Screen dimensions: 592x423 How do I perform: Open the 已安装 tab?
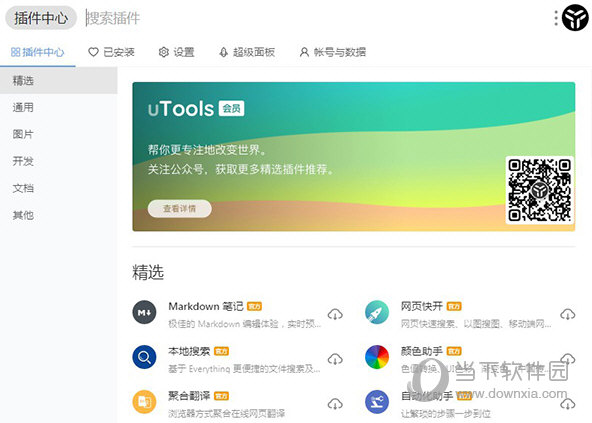[111, 52]
